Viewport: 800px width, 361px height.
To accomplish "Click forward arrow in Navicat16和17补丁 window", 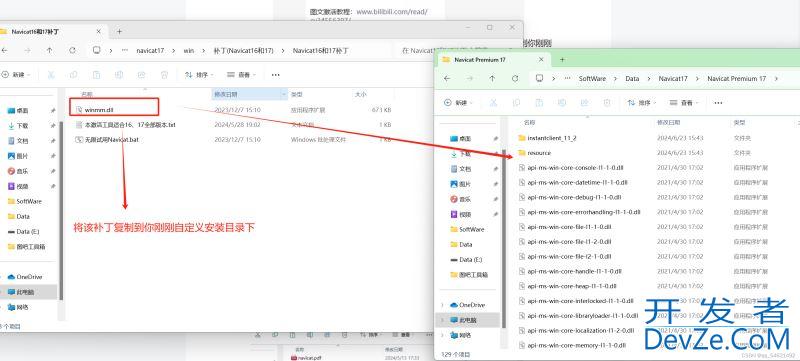I will [27, 50].
